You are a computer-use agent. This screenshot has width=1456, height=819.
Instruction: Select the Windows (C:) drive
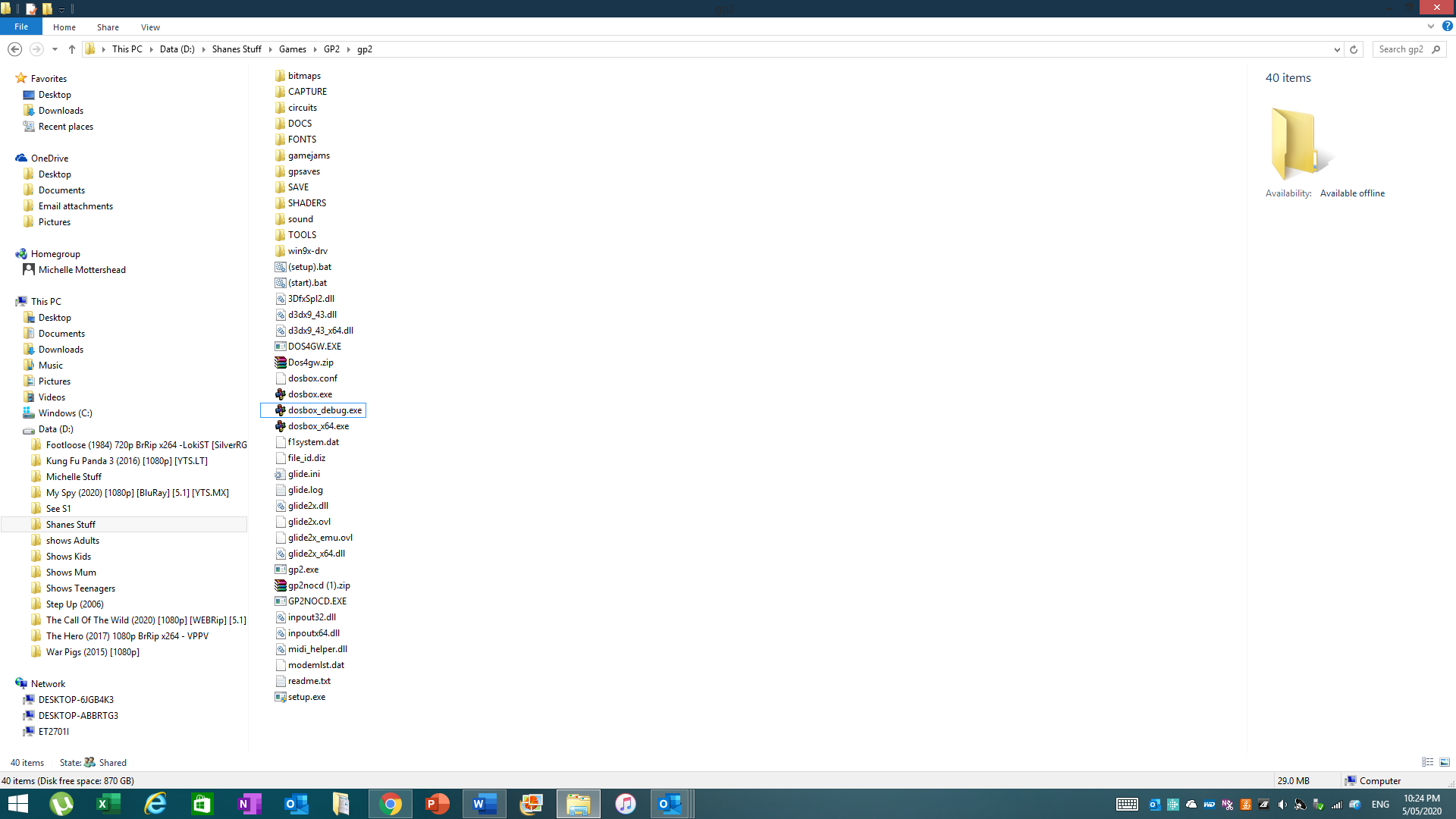[x=65, y=413]
